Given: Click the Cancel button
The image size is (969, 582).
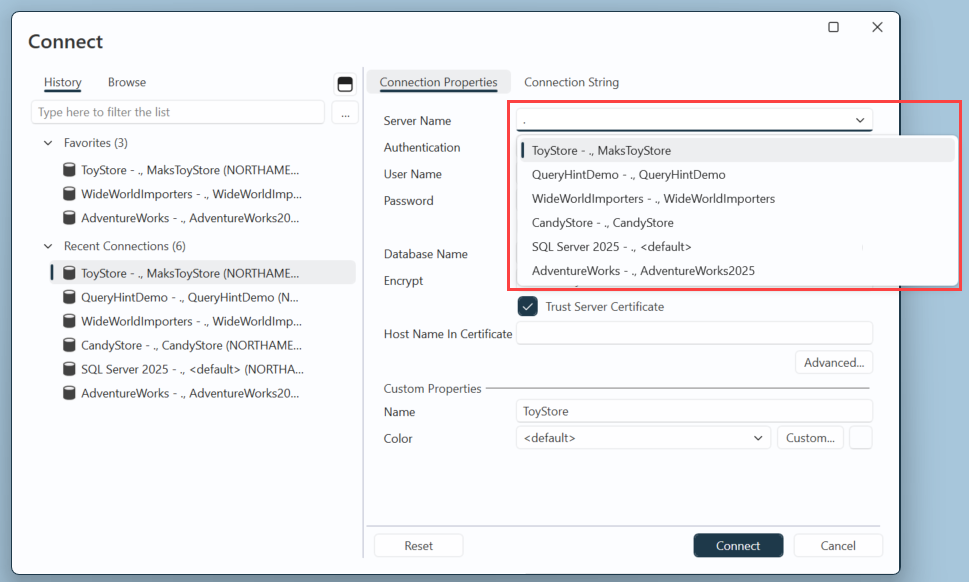Looking at the screenshot, I should [838, 546].
